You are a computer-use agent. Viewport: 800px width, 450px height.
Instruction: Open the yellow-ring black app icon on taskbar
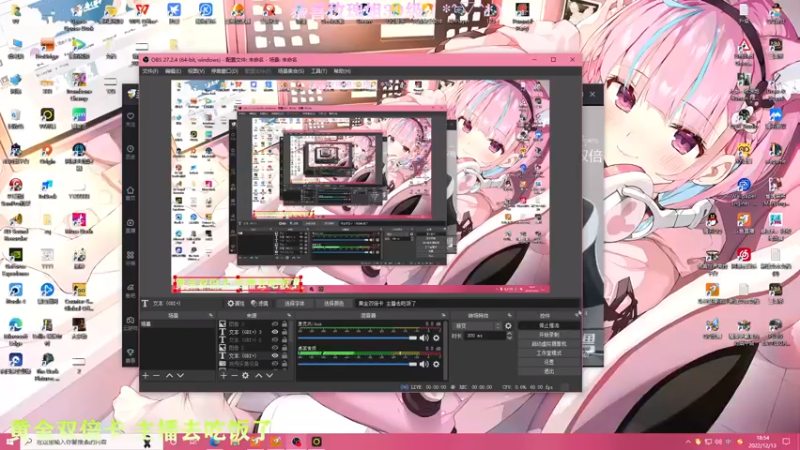point(316,442)
